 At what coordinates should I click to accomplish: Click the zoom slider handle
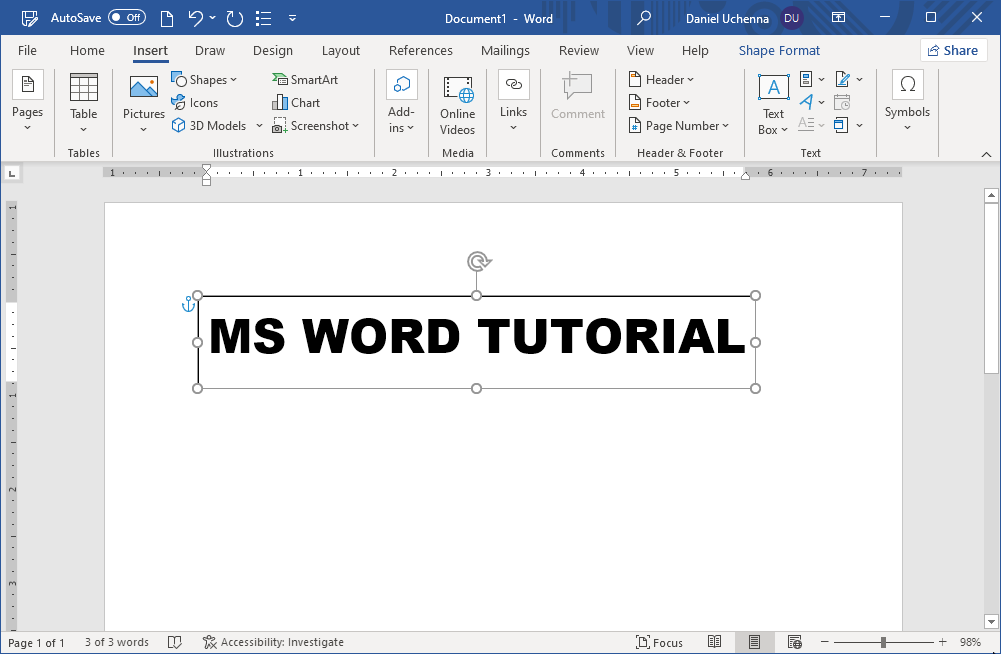tap(883, 642)
